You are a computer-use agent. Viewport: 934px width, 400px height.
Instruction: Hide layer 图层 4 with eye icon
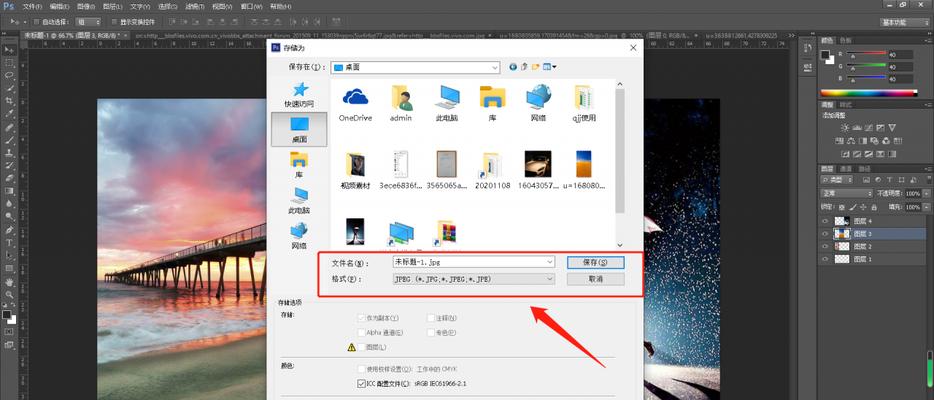(x=825, y=221)
